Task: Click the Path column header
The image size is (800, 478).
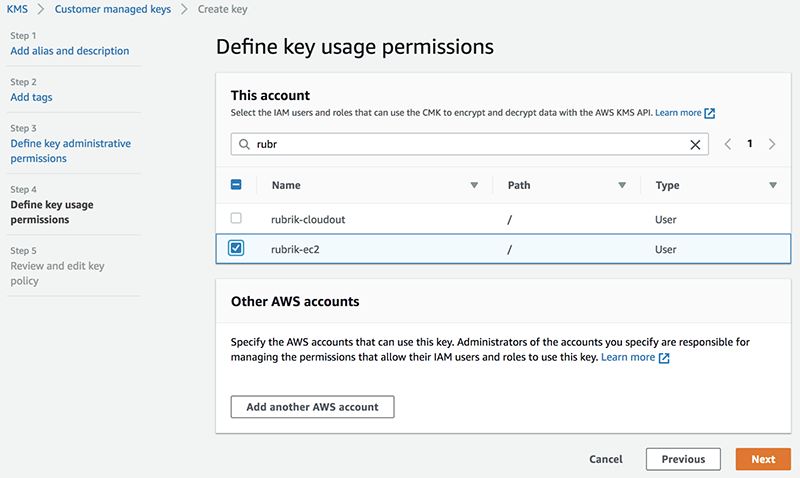Action: (519, 185)
